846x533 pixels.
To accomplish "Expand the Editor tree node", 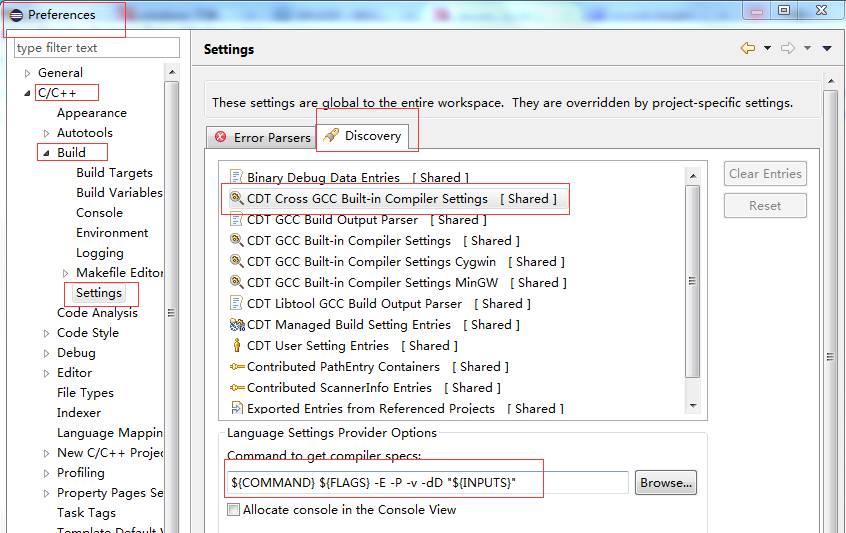I will 46,373.
